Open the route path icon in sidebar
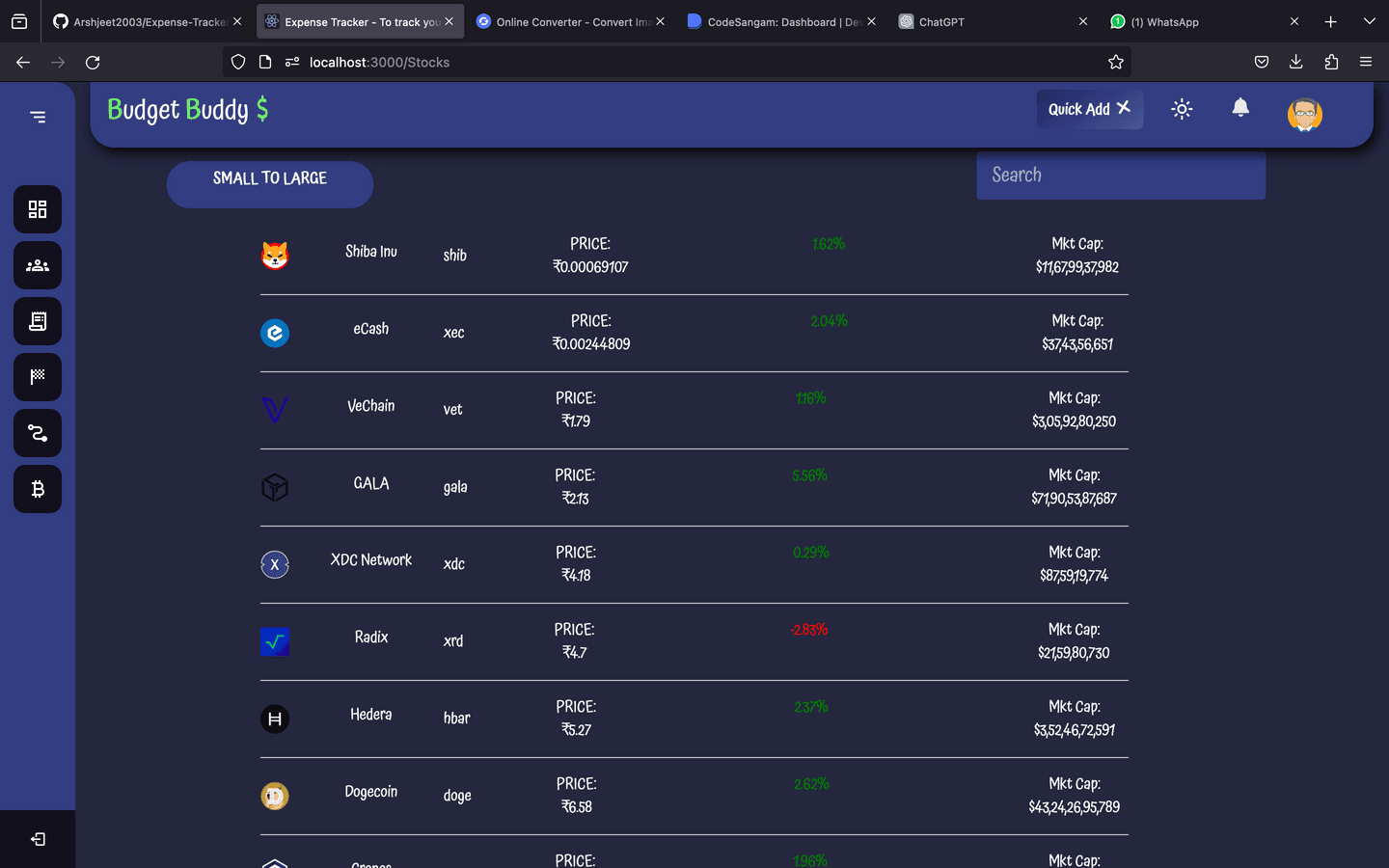 point(38,433)
